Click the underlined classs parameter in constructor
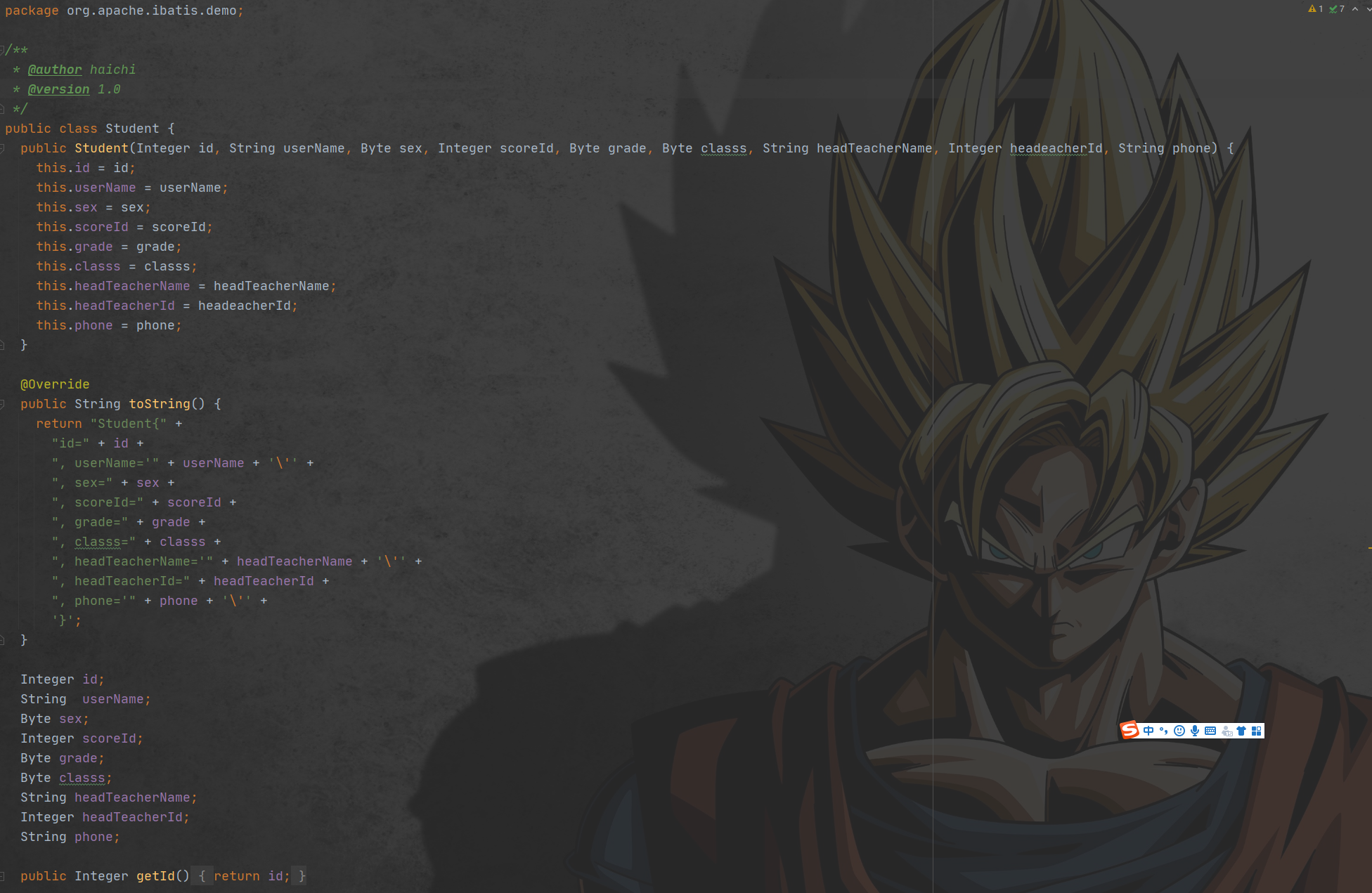The height and width of the screenshot is (893, 1372). pyautogui.click(x=724, y=148)
